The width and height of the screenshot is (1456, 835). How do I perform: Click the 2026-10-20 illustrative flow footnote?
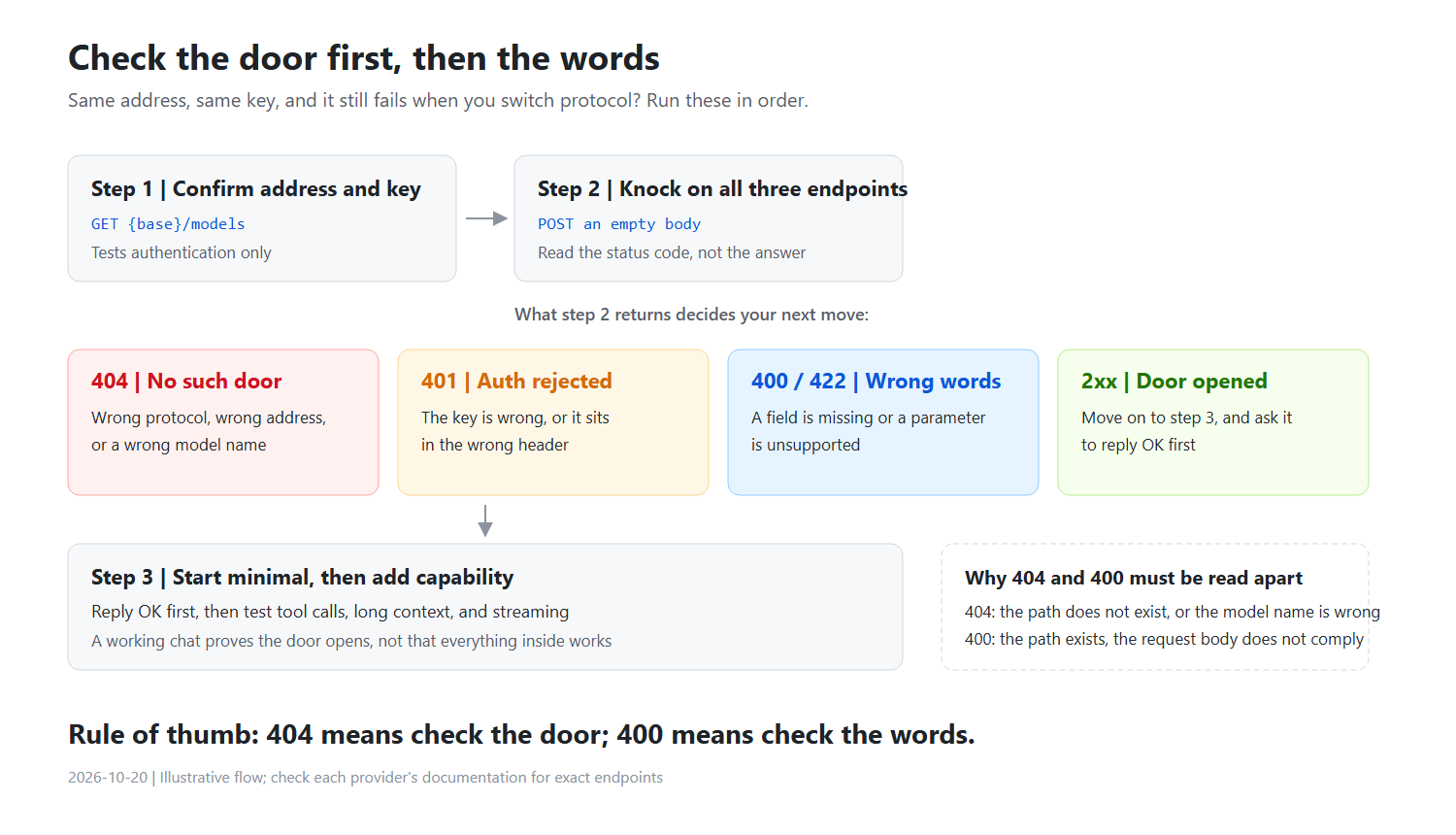pos(365,778)
